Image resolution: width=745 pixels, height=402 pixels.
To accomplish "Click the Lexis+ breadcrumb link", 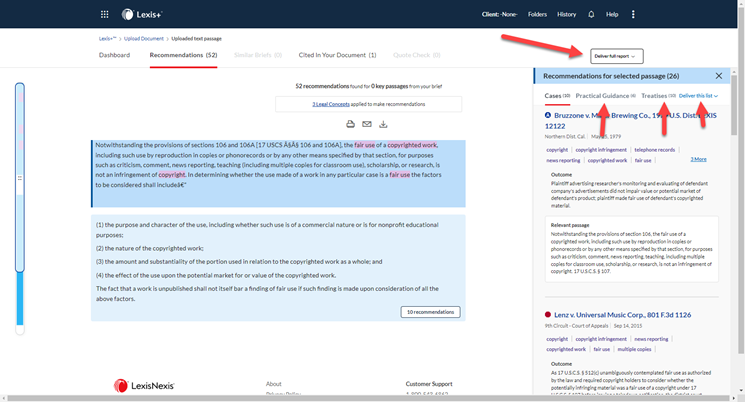I will [107, 39].
